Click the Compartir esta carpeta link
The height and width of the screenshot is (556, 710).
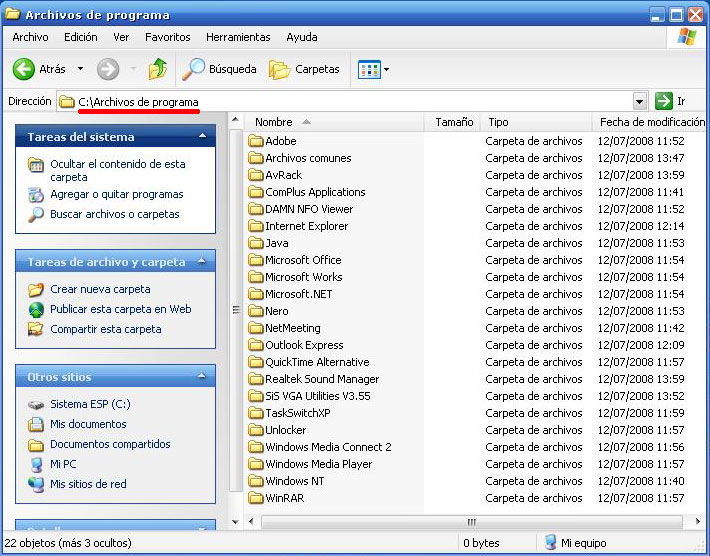click(106, 329)
